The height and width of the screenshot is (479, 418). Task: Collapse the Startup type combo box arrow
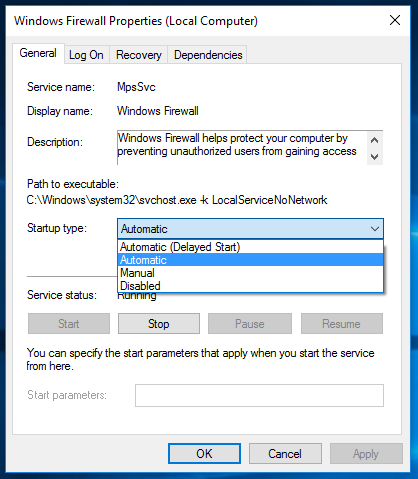click(x=375, y=229)
